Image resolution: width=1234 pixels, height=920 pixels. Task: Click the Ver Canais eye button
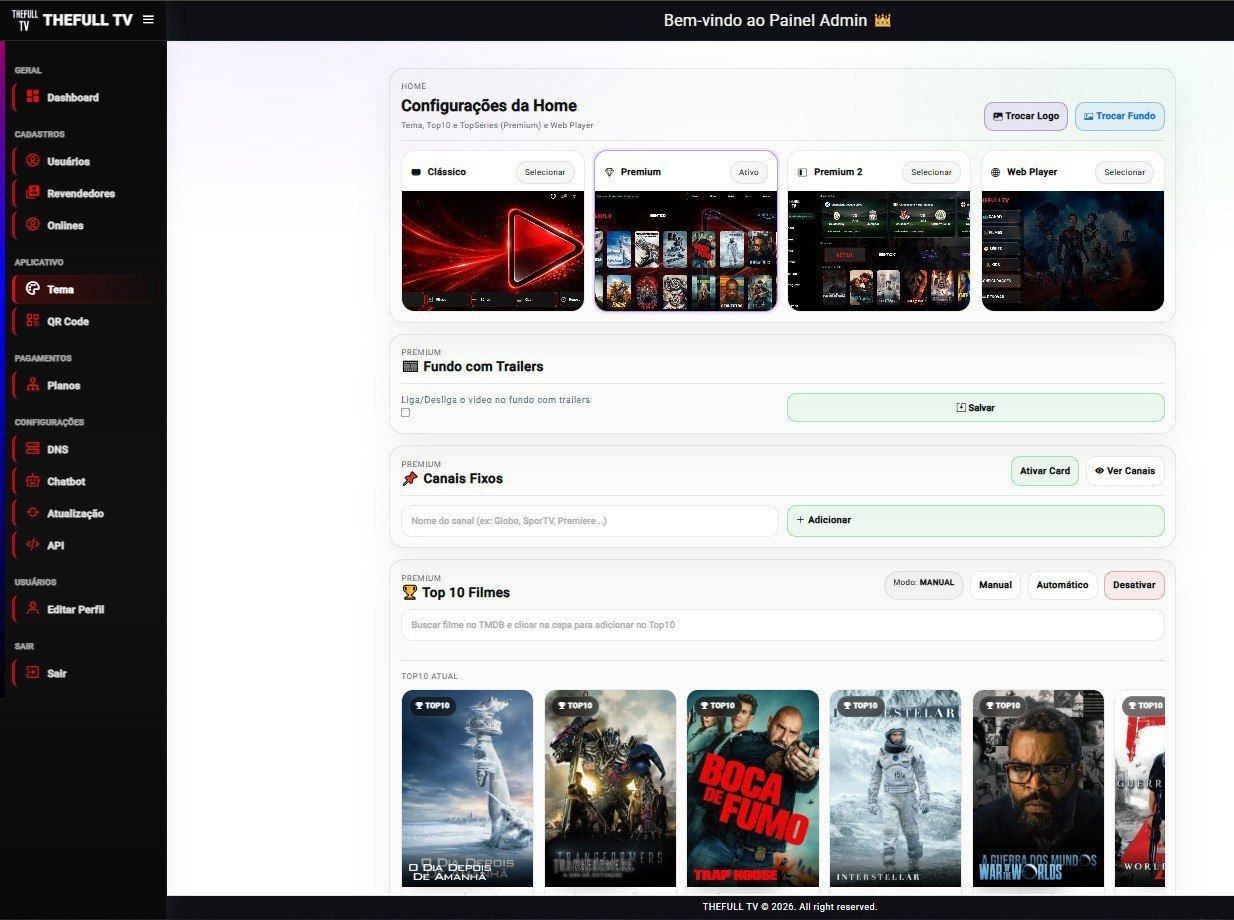tap(1125, 471)
